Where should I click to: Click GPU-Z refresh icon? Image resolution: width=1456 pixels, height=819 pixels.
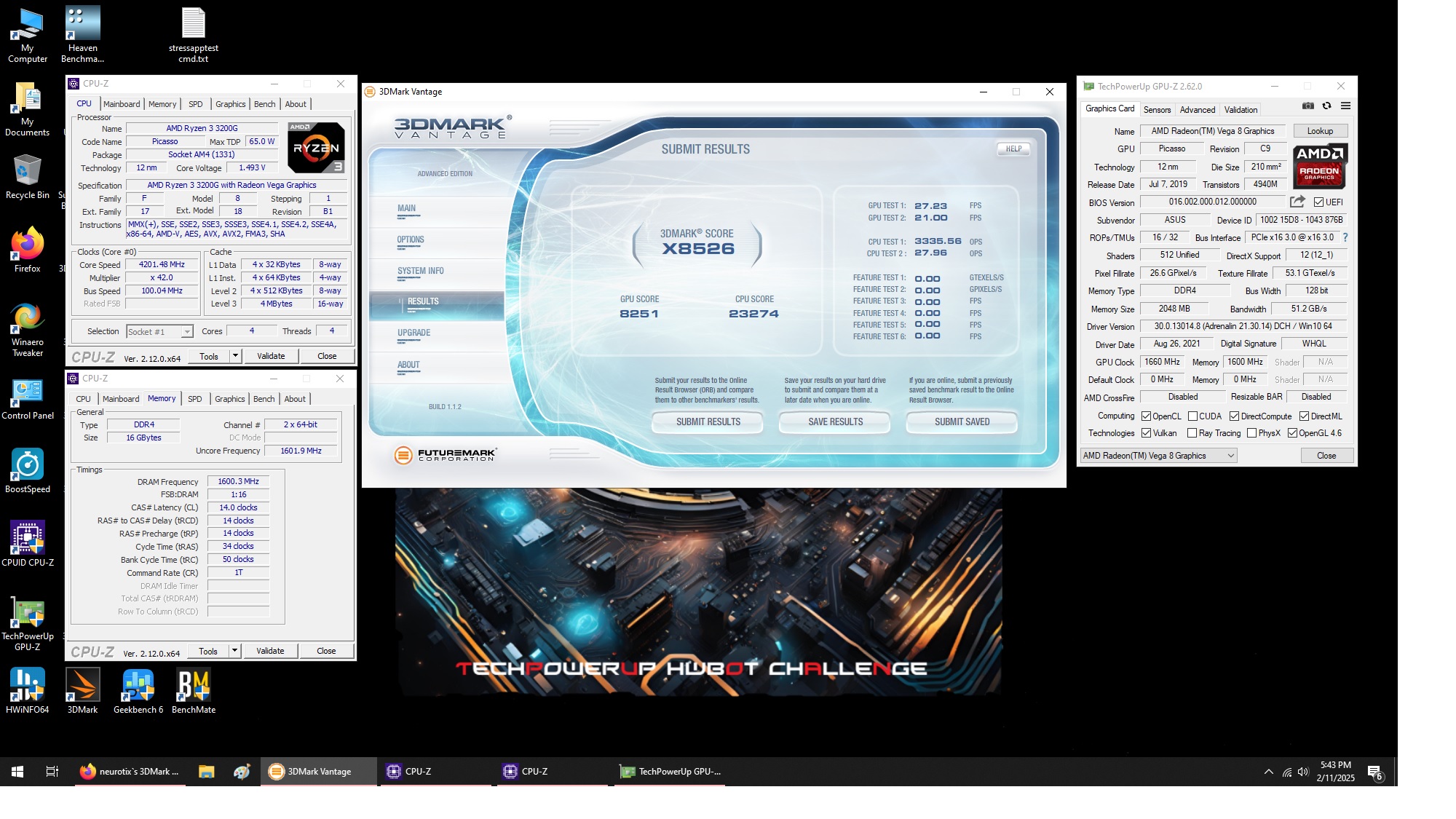[x=1326, y=106]
